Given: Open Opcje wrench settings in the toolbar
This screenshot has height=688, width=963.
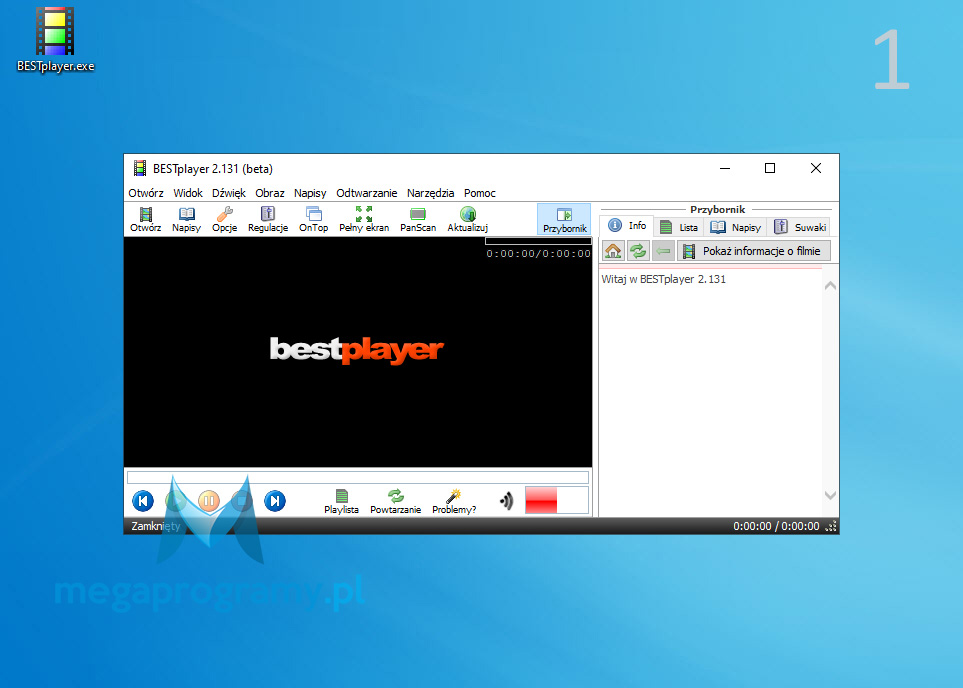Looking at the screenshot, I should (225, 219).
